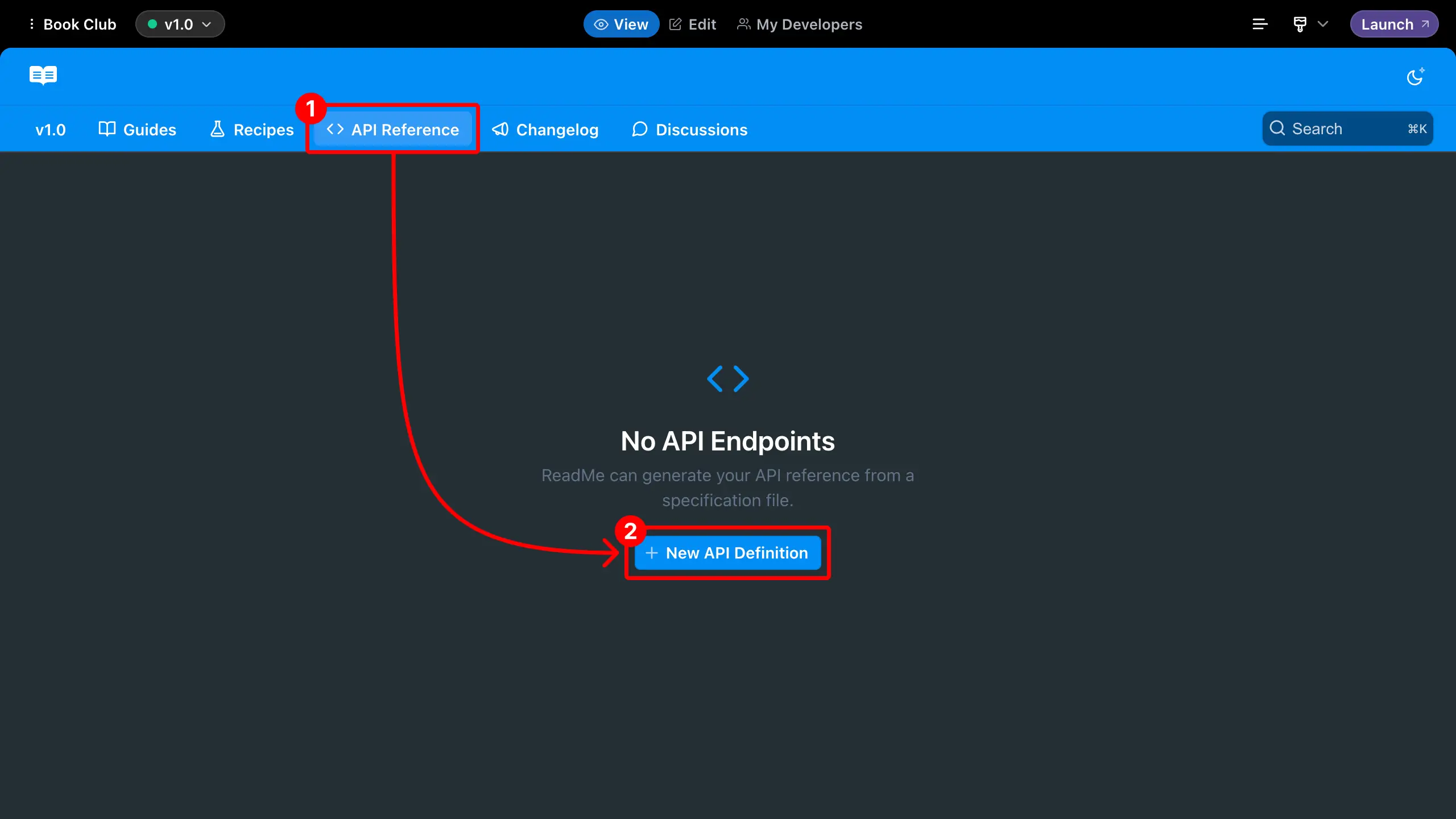Switch to Edit mode

[x=692, y=24]
